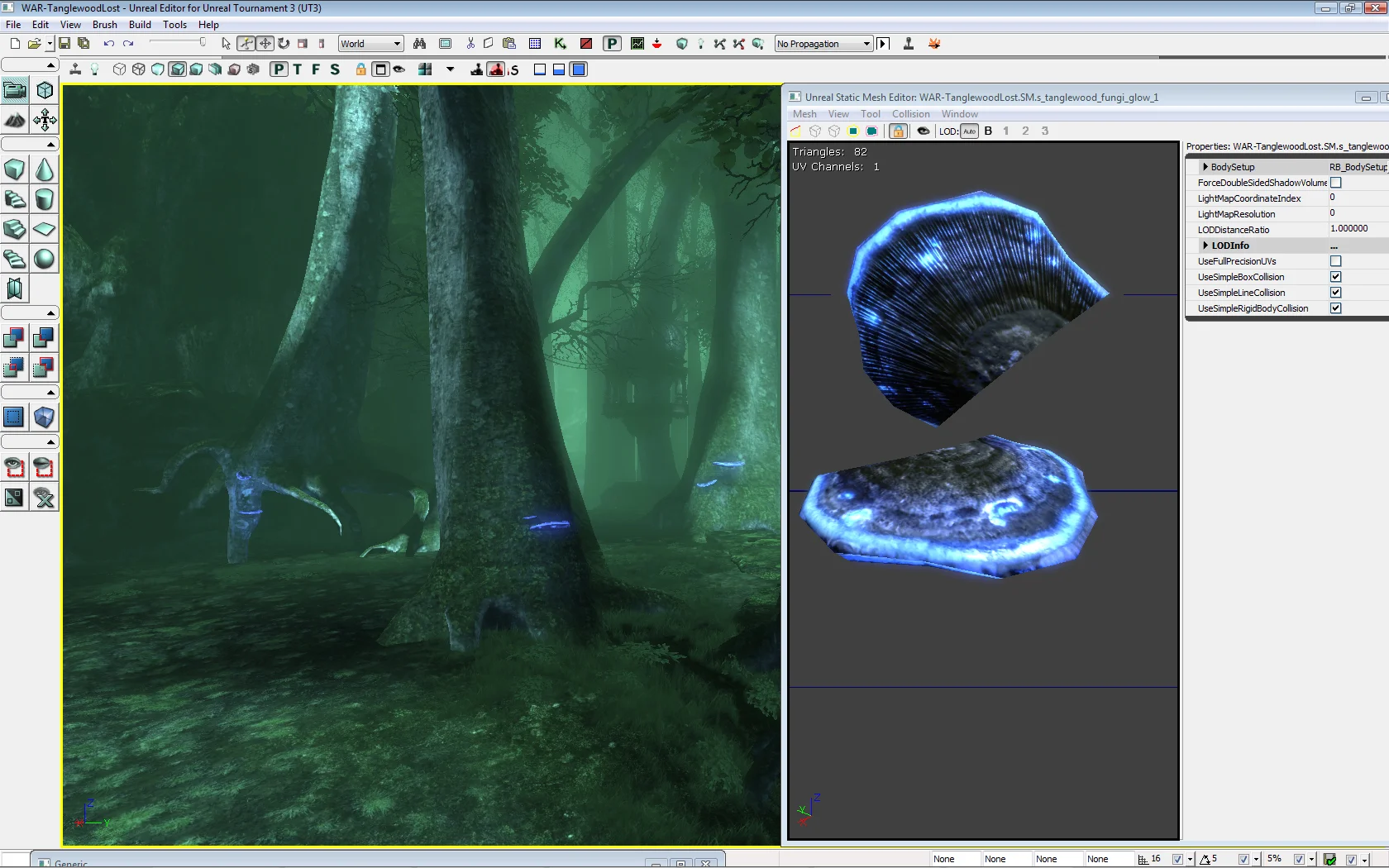Image resolution: width=1389 pixels, height=868 pixels.
Task: Select Wireframe view mode in viewport toolbar
Action: coord(139,69)
